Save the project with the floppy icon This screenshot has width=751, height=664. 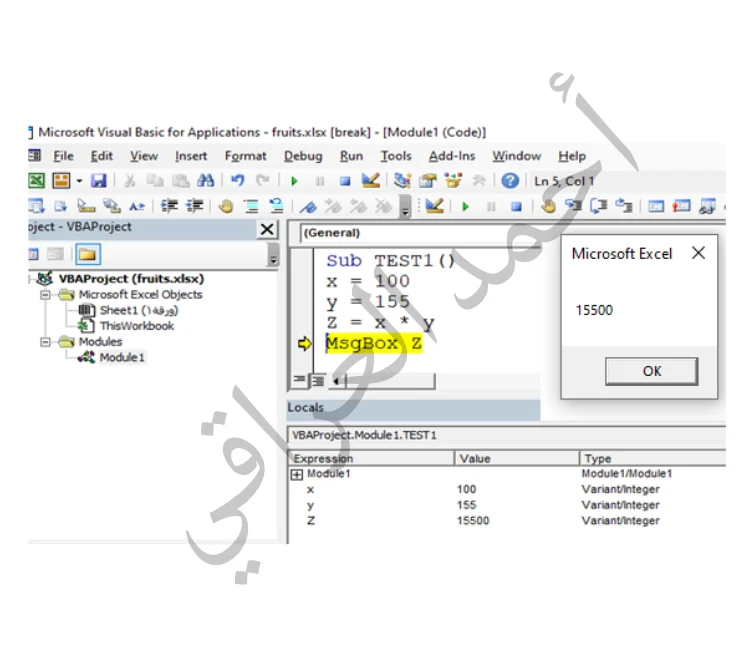tap(99, 181)
